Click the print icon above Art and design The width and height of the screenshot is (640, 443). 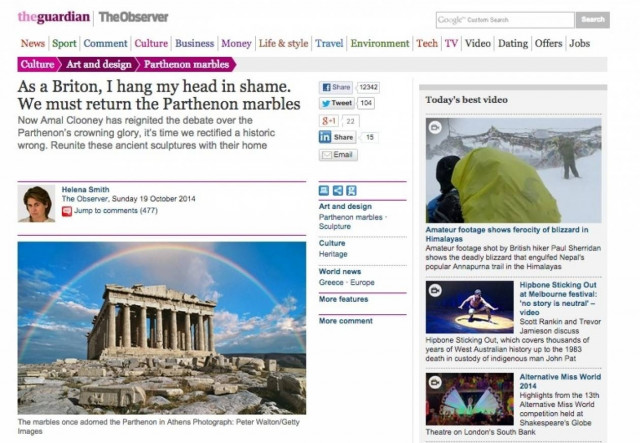click(324, 191)
